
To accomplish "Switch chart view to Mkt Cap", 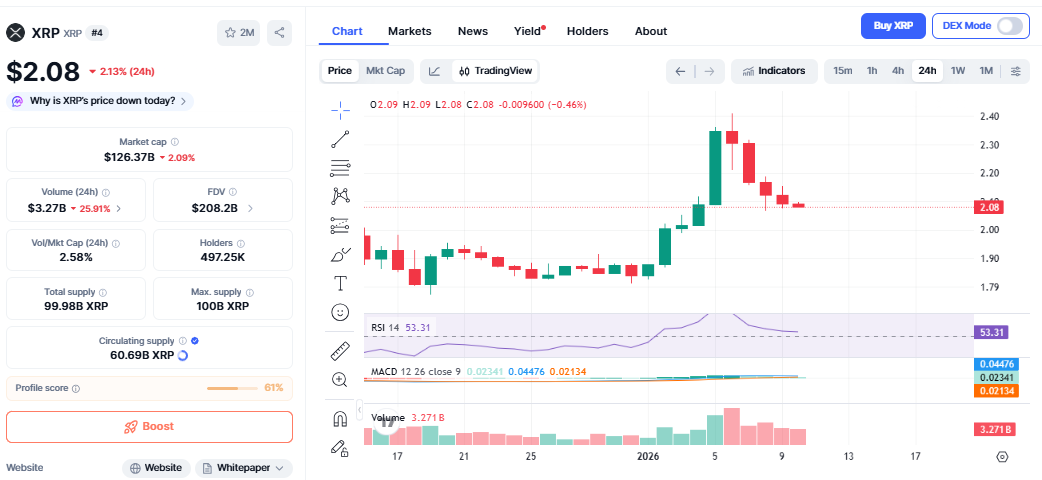I will [x=385, y=71].
